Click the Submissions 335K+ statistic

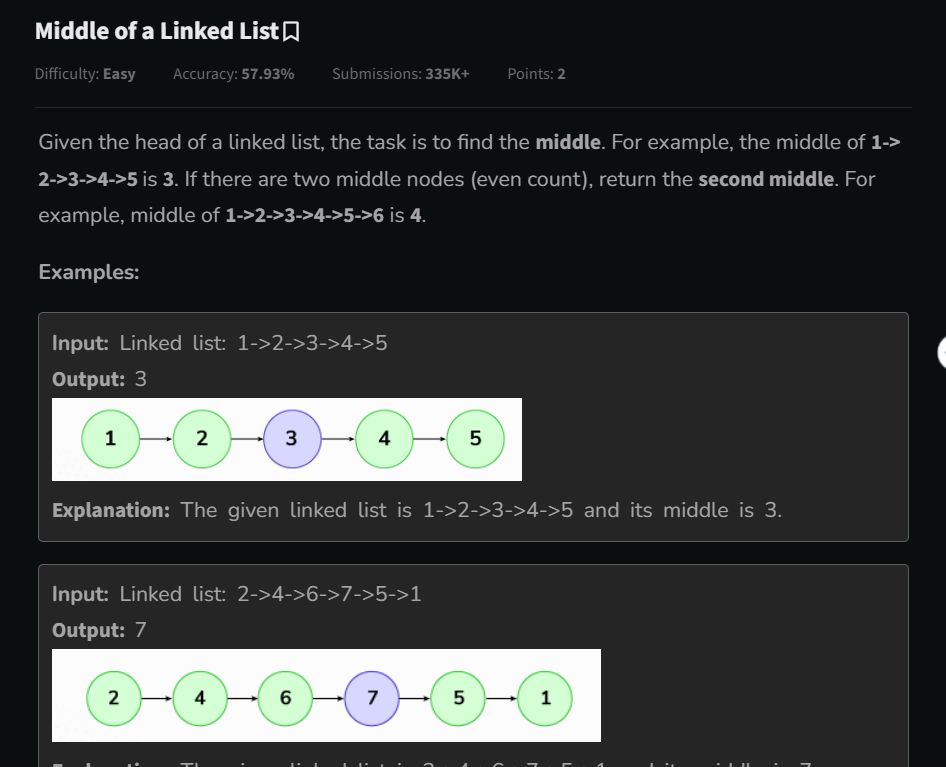(401, 74)
